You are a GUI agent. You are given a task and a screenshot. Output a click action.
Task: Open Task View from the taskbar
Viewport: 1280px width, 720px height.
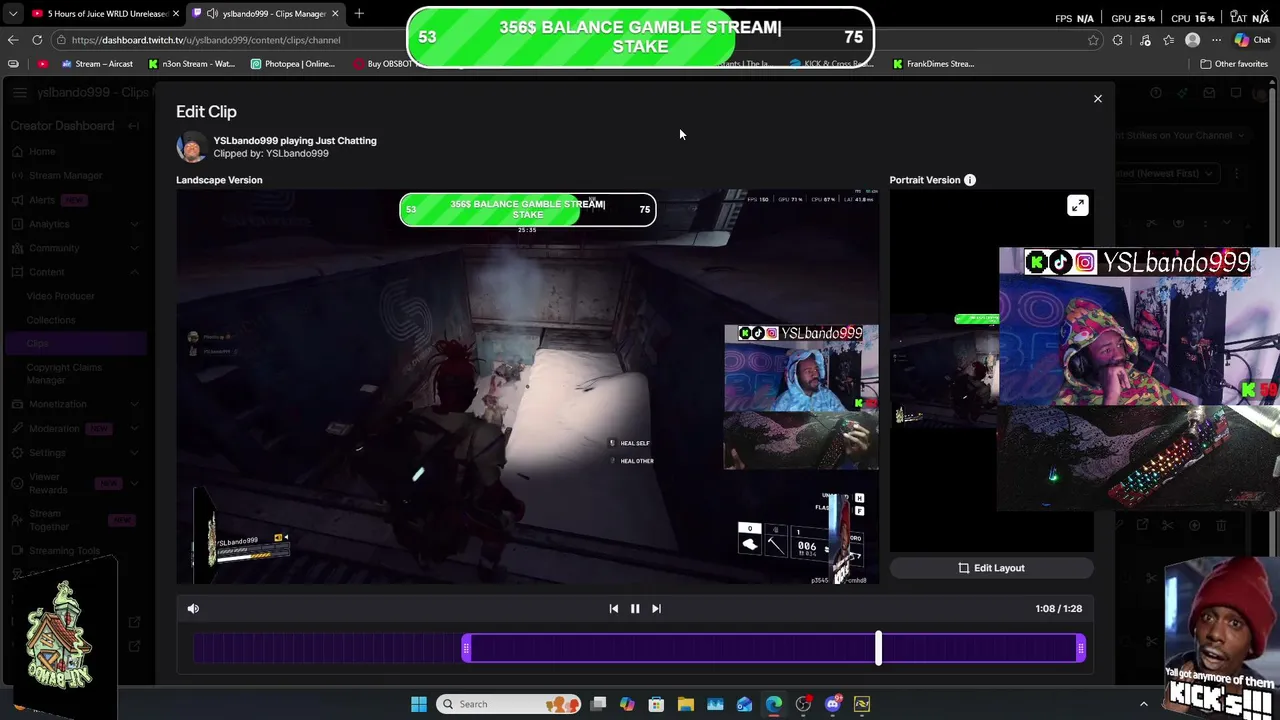(x=598, y=704)
